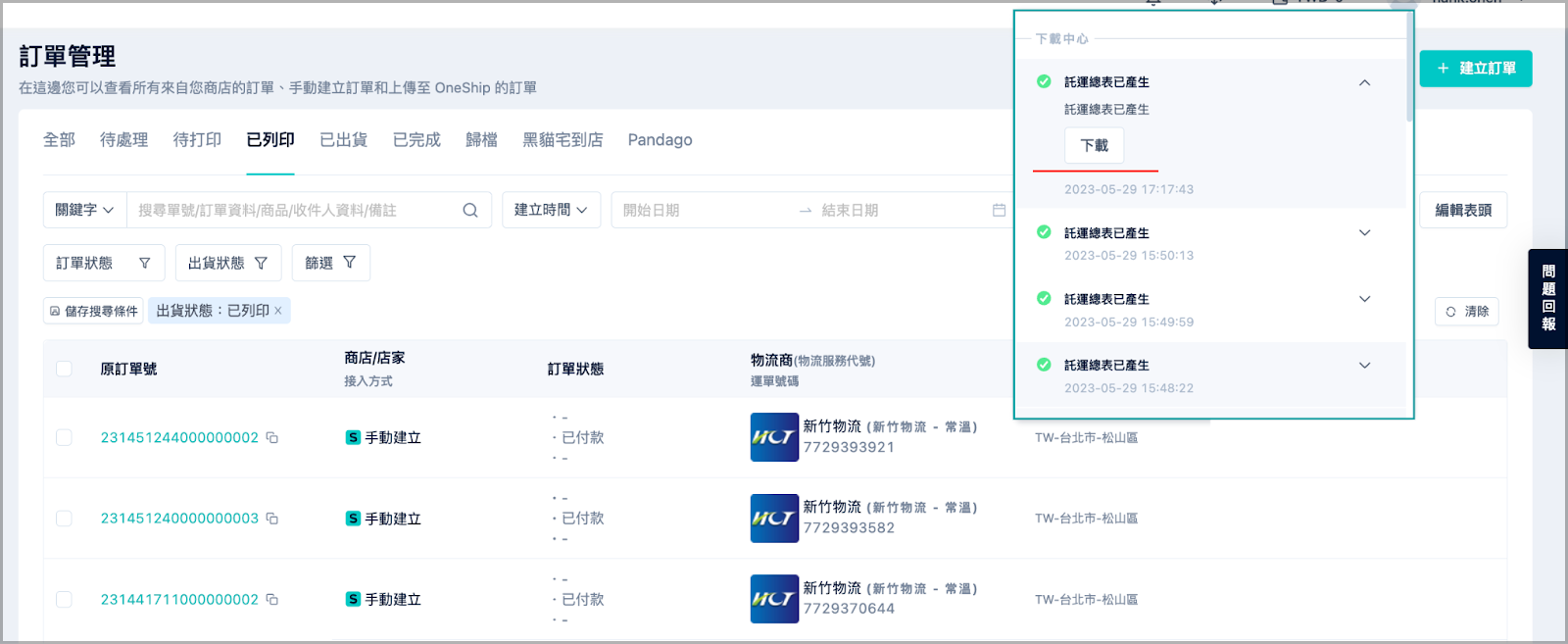1568x644 pixels.
Task: Switch to the 待處理 tab
Action: point(123,140)
